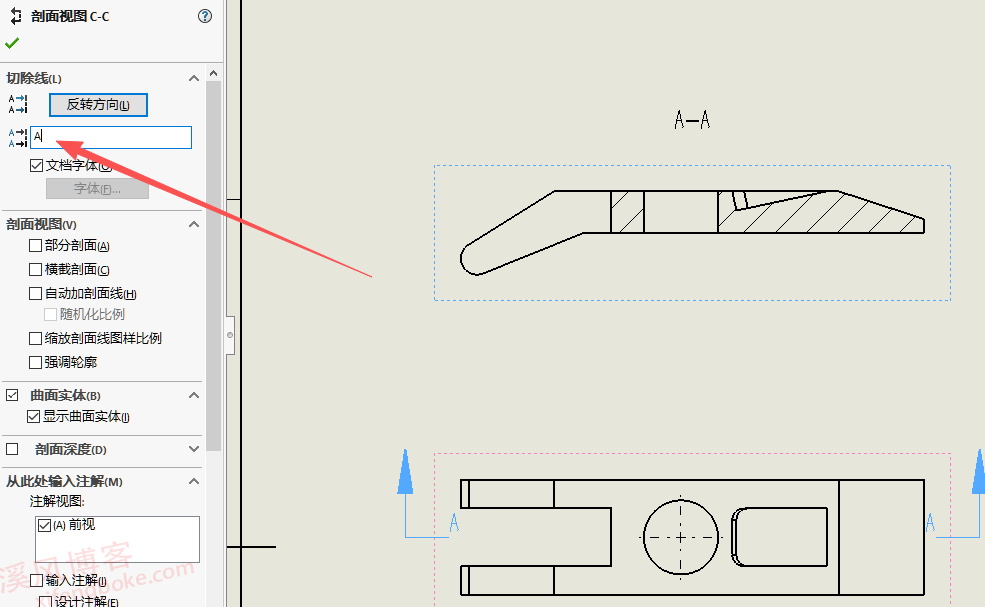The width and height of the screenshot is (985, 607).
Task: Enable the 输入注解 checkbox
Action: (x=37, y=580)
